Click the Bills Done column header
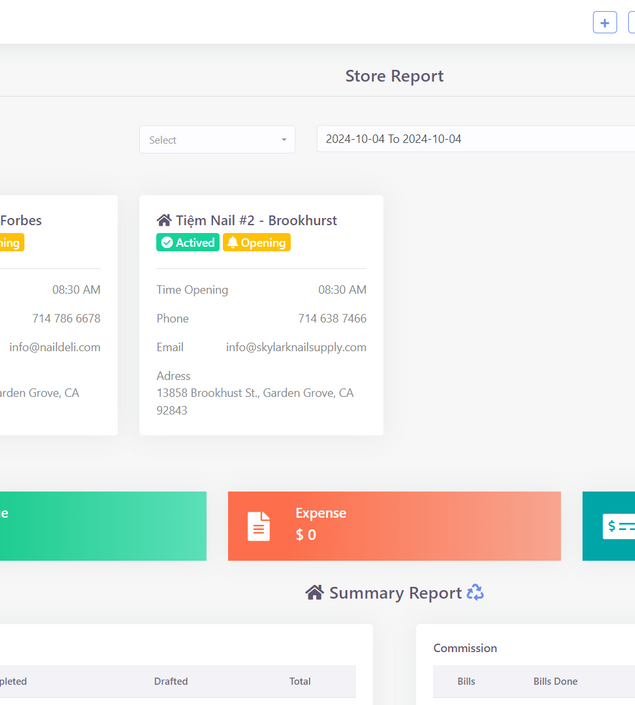Image resolution: width=635 pixels, height=705 pixels. pyautogui.click(x=555, y=681)
